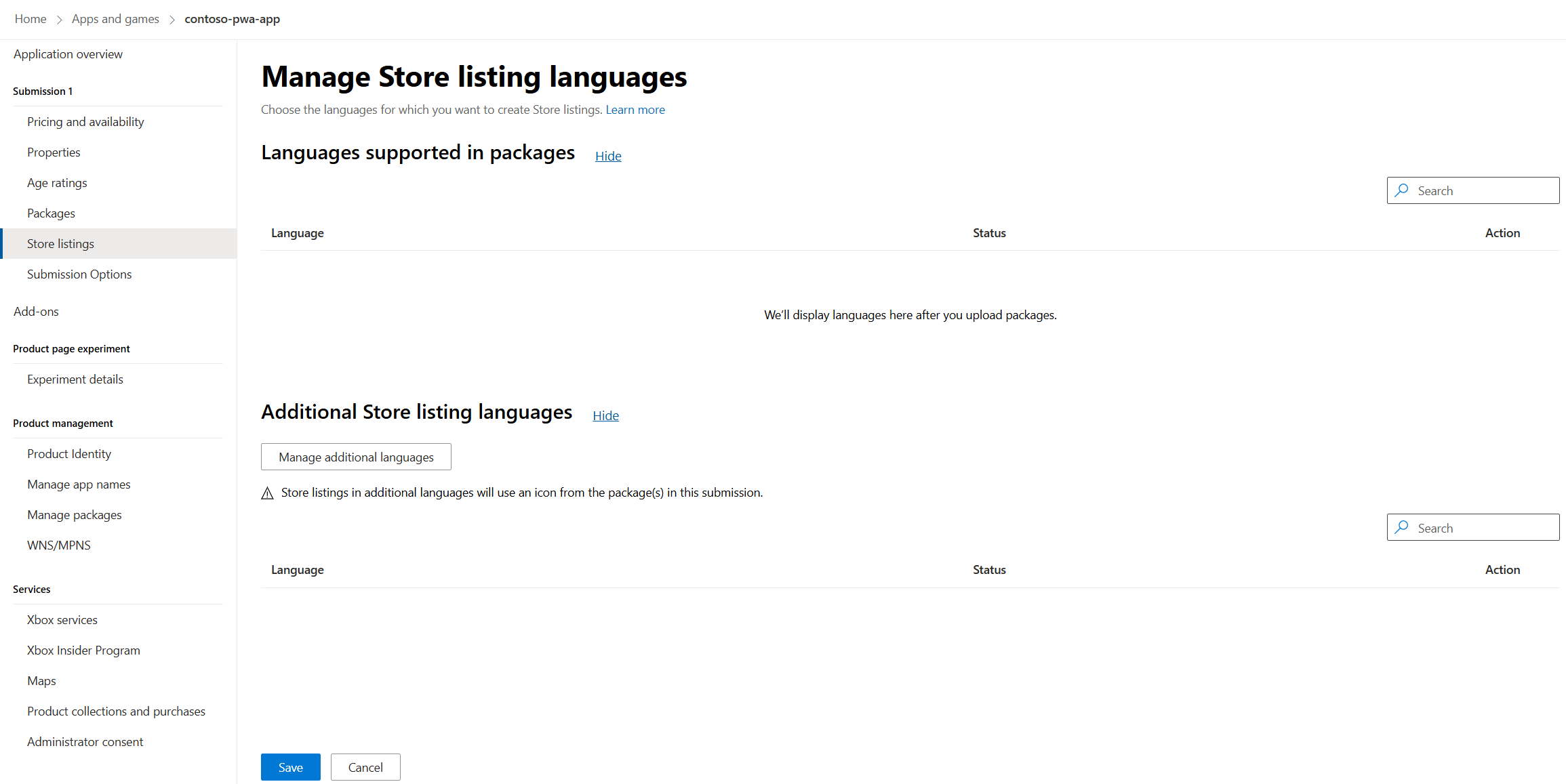Click the search magnifier icon in packages table
Viewport: 1566px width, 784px height.
(x=1402, y=190)
